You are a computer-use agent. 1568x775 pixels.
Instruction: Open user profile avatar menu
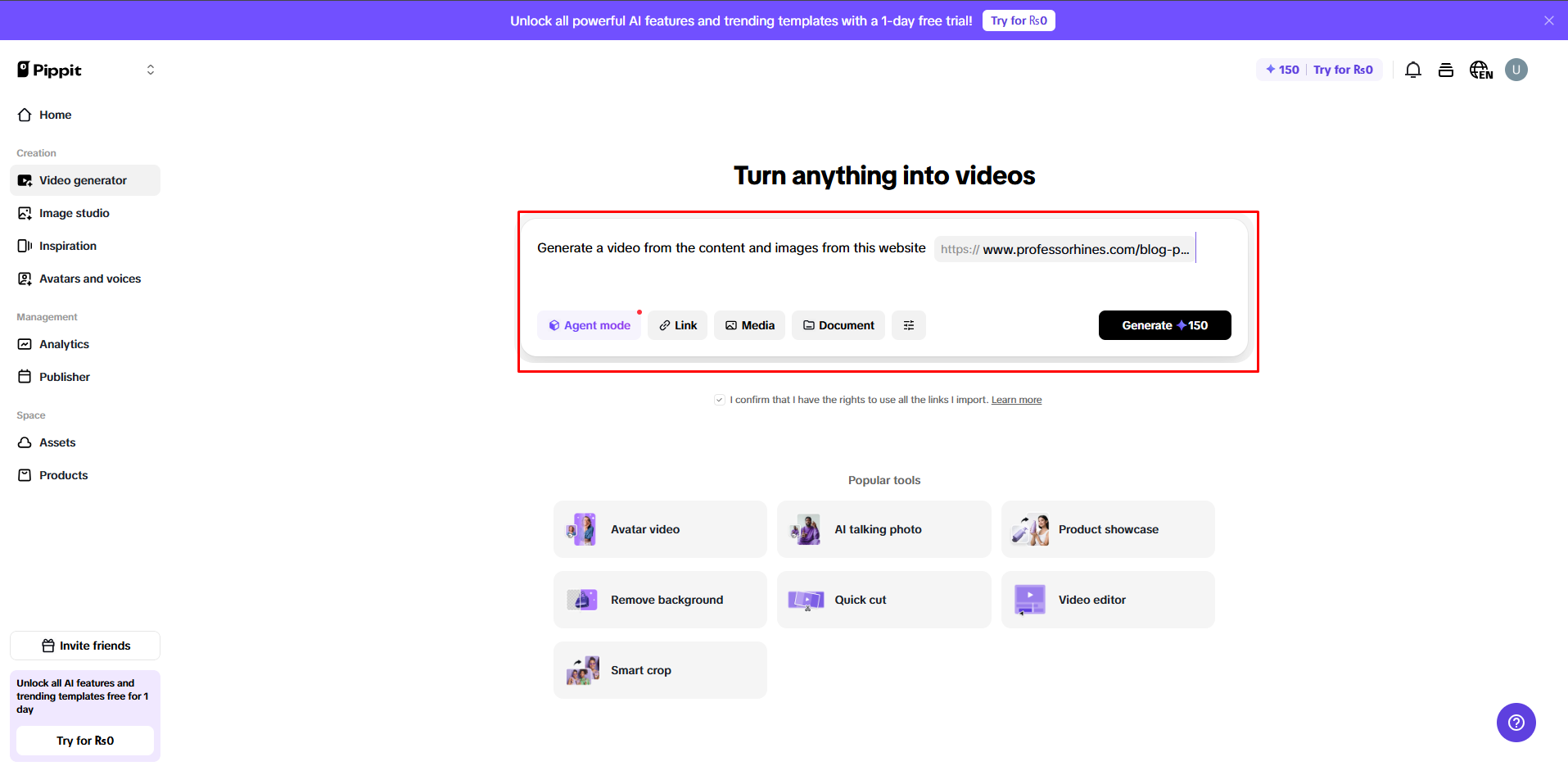point(1516,70)
